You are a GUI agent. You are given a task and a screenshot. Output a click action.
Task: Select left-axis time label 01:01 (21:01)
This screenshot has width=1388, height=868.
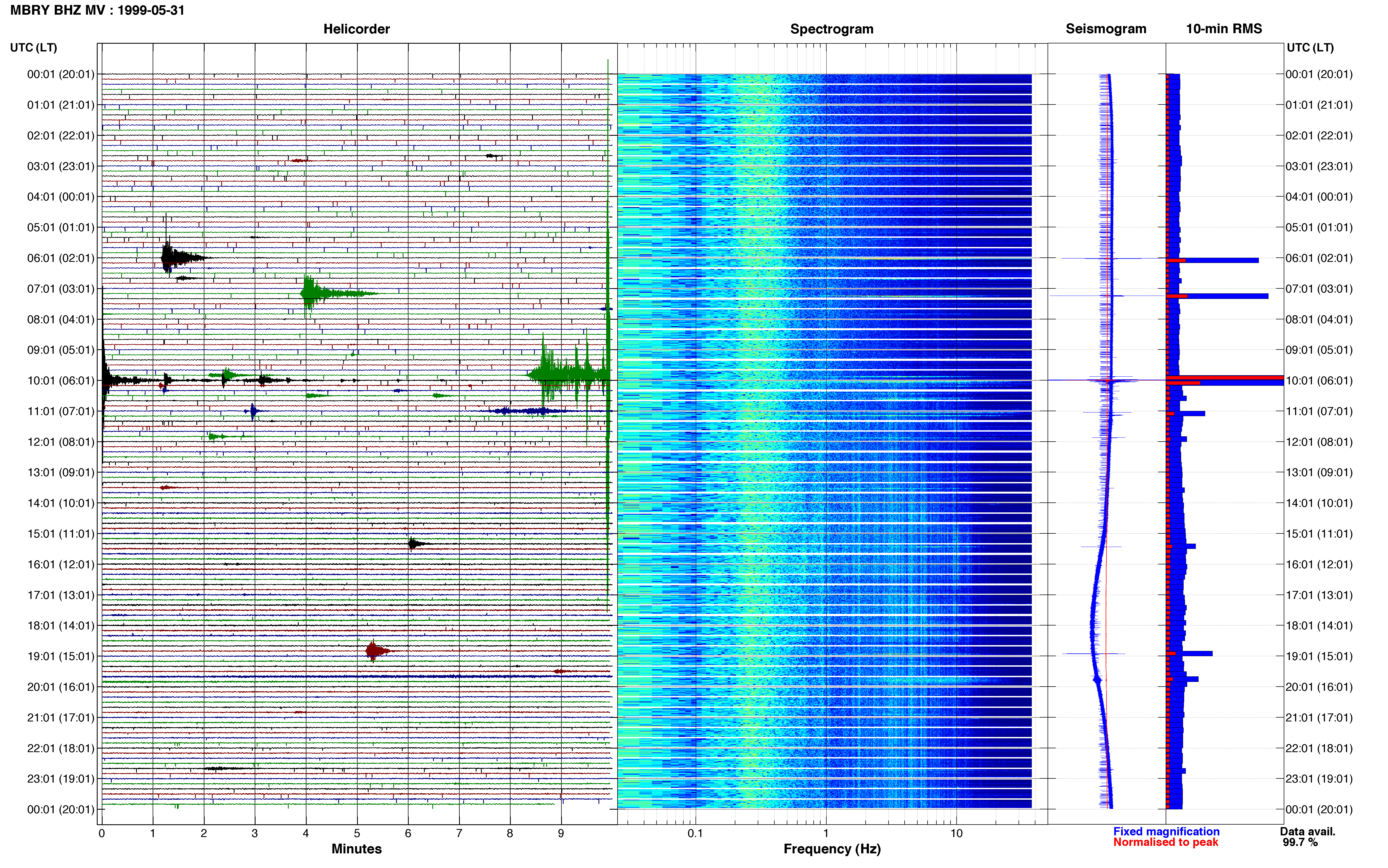[x=61, y=105]
